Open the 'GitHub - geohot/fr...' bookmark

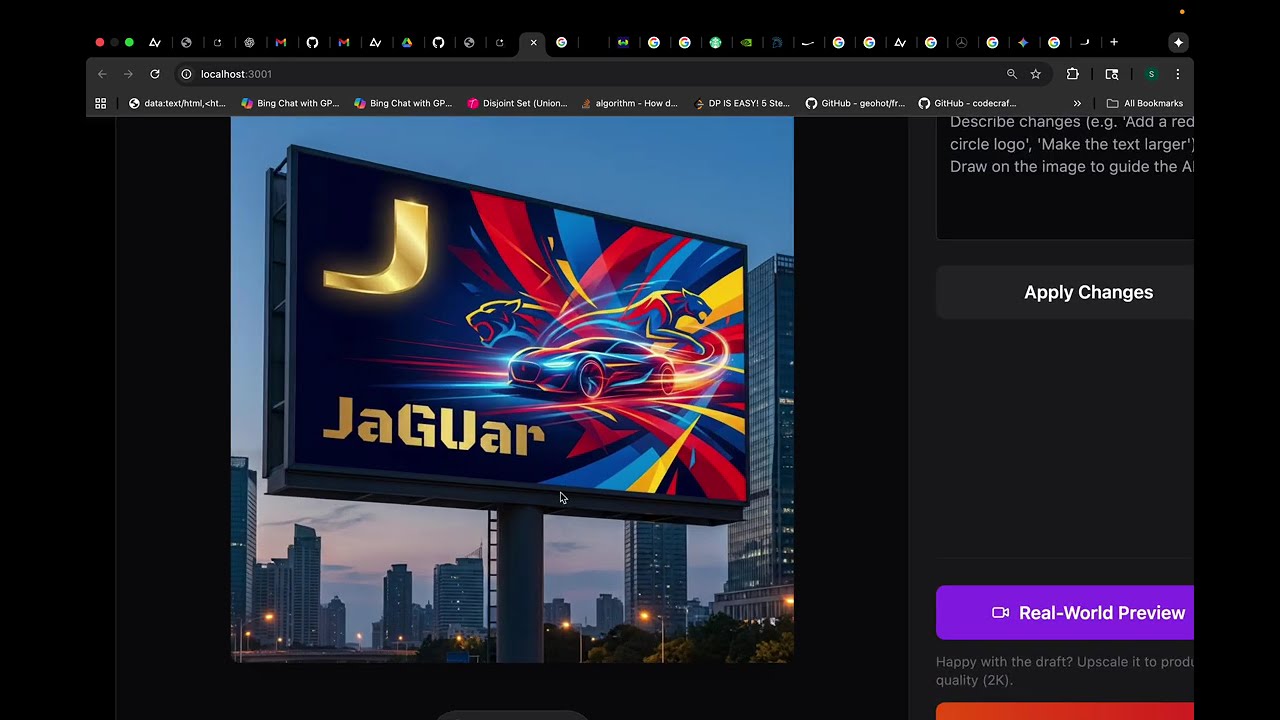pyautogui.click(x=855, y=103)
